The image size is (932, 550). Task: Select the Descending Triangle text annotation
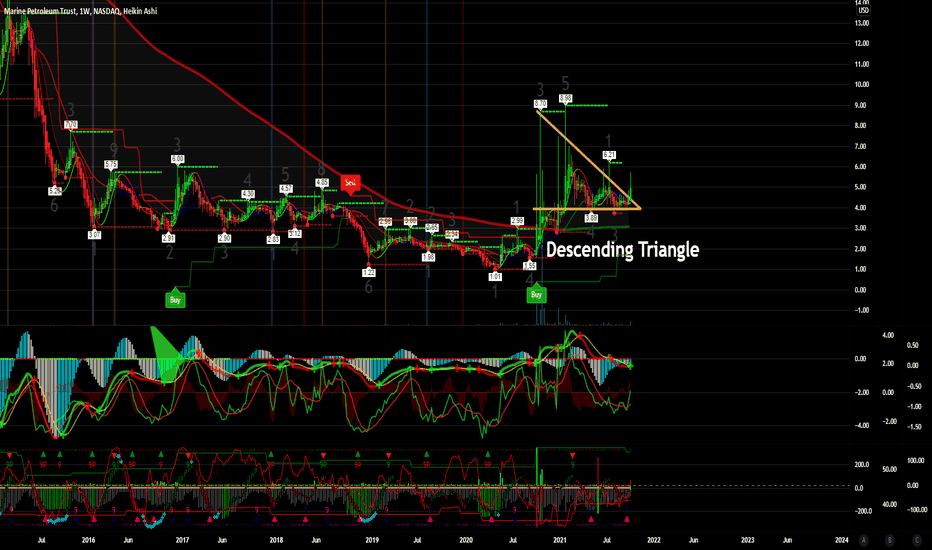pyautogui.click(x=622, y=250)
